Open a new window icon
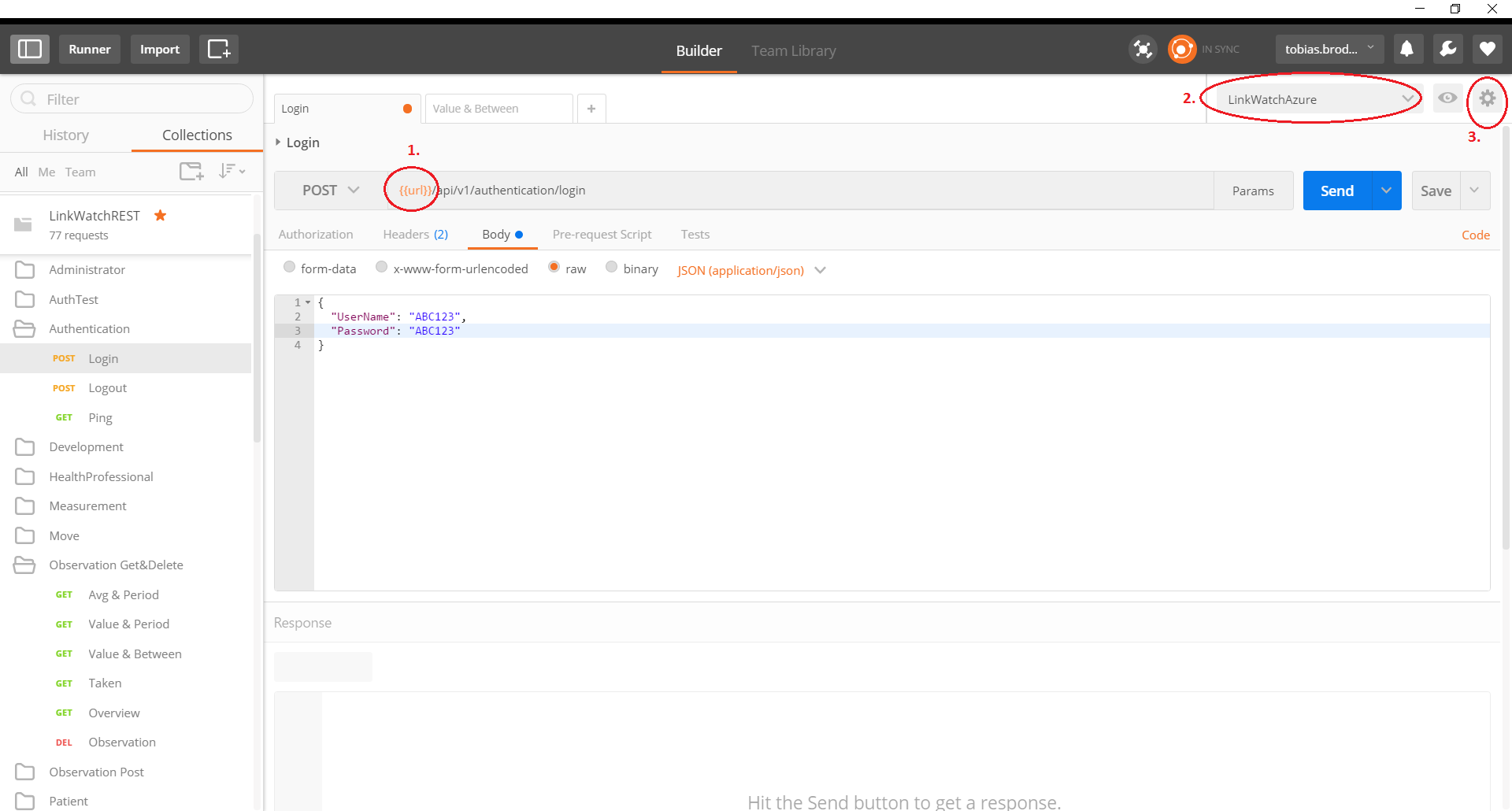The width and height of the screenshot is (1512, 811). 218,49
